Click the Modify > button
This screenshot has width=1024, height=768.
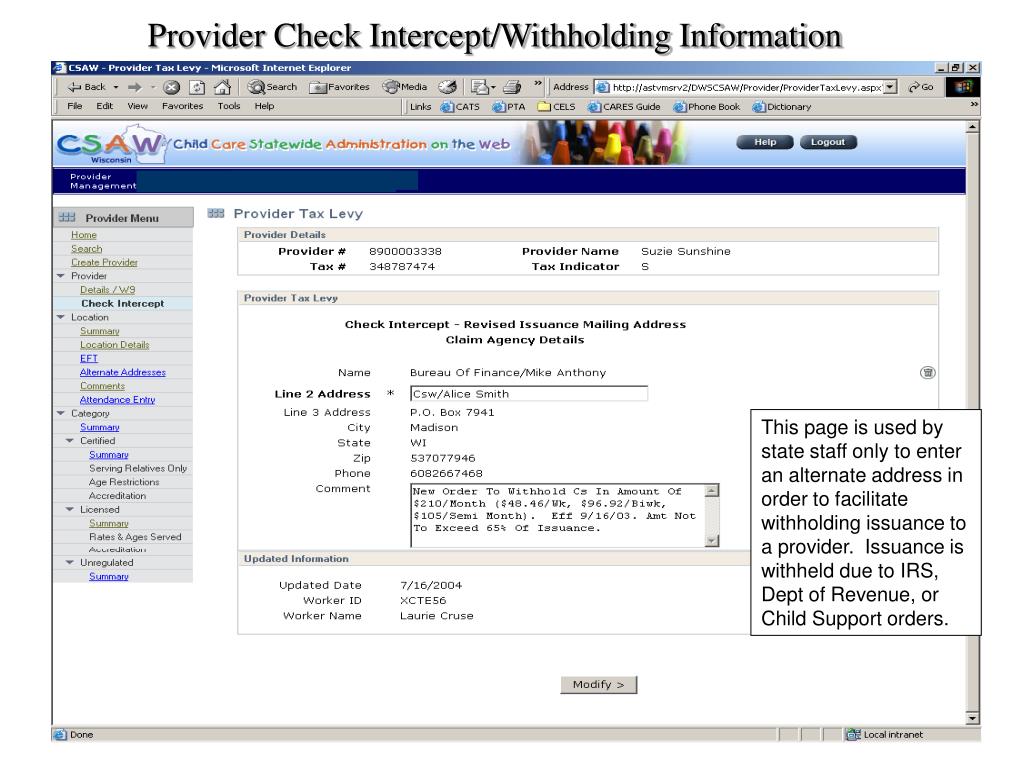598,684
